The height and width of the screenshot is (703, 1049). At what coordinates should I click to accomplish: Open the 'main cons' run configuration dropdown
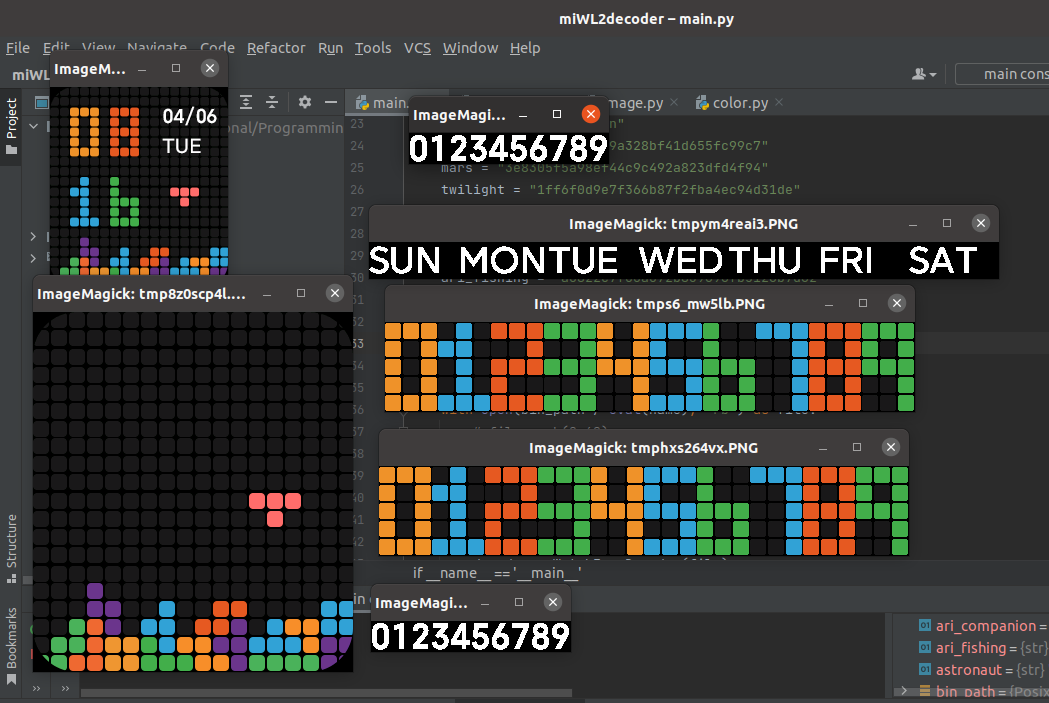[x=1002, y=74]
